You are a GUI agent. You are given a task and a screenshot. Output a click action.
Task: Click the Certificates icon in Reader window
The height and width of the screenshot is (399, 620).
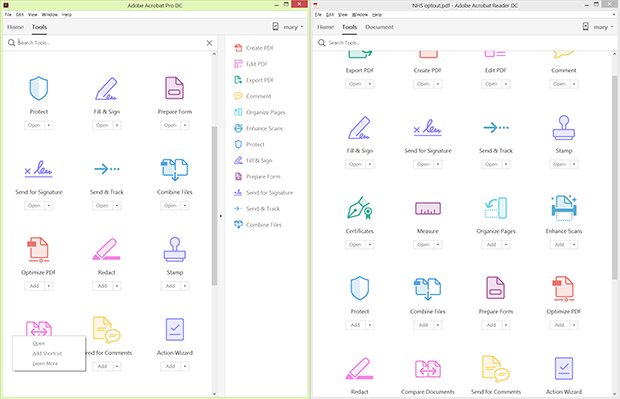click(359, 208)
